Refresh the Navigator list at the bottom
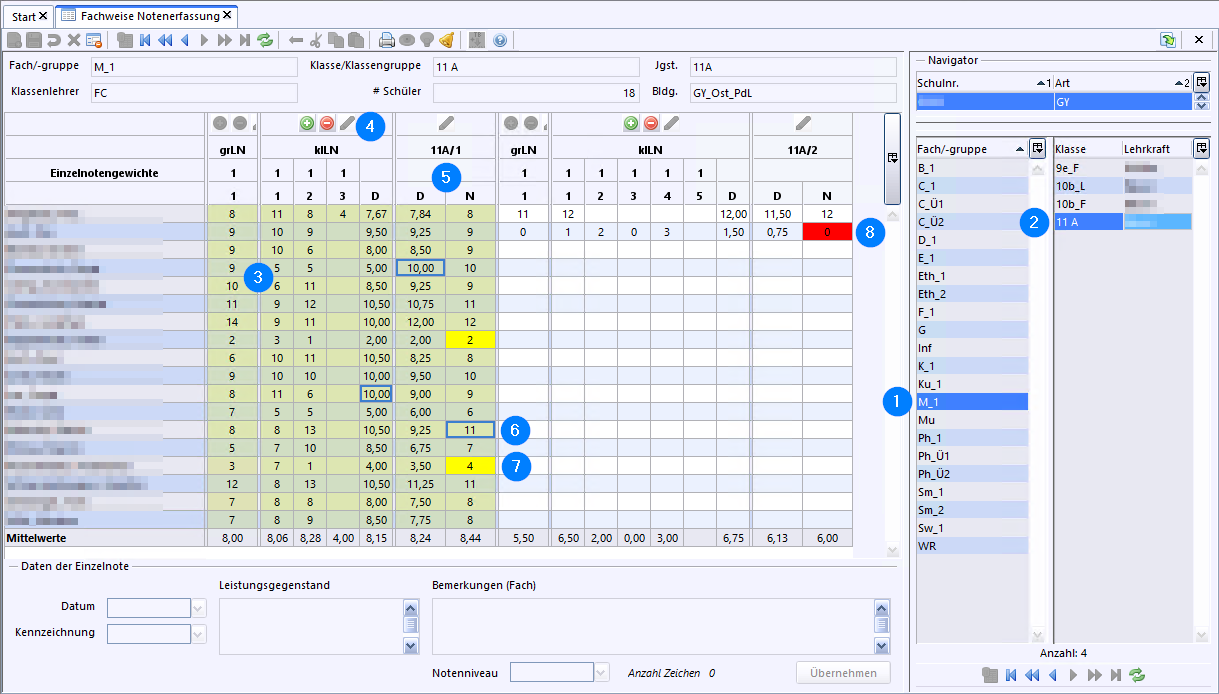Viewport: 1219px width, 694px height. point(1137,675)
